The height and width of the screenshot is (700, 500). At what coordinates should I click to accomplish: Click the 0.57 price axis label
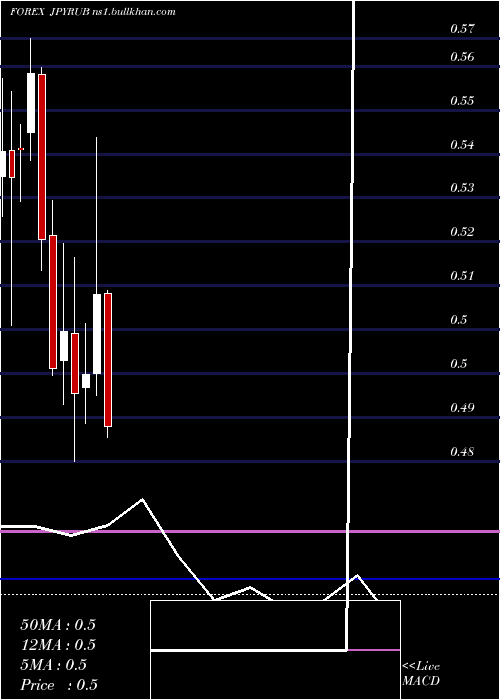coord(462,29)
